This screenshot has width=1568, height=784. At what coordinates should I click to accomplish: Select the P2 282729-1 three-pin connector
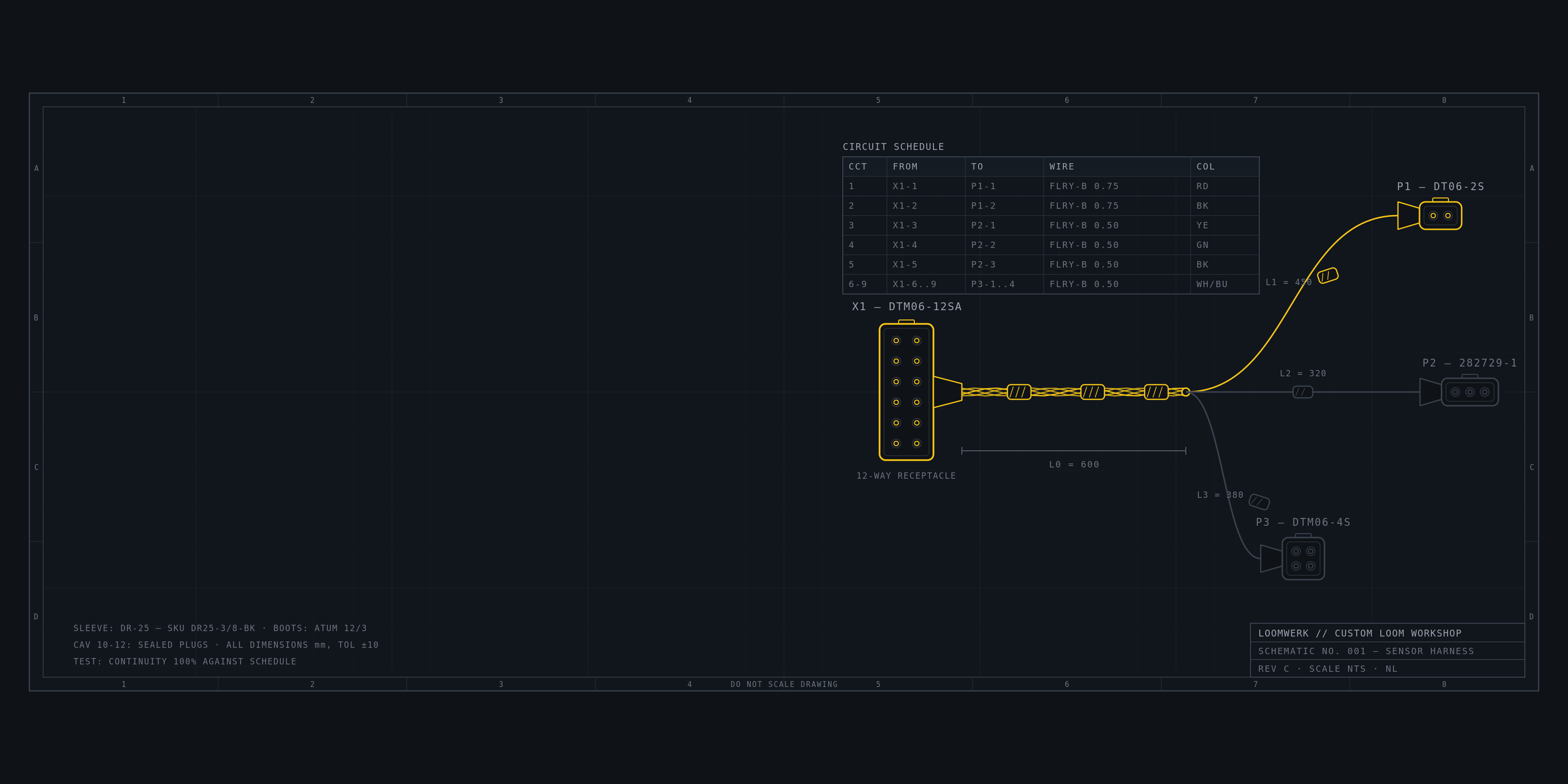(1470, 392)
